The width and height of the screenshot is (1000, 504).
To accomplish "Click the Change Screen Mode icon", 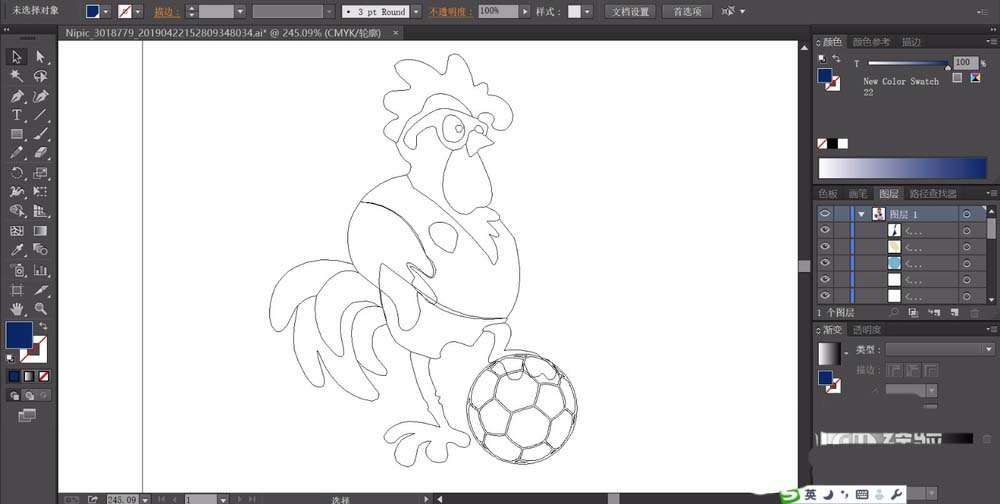I will click(x=27, y=415).
